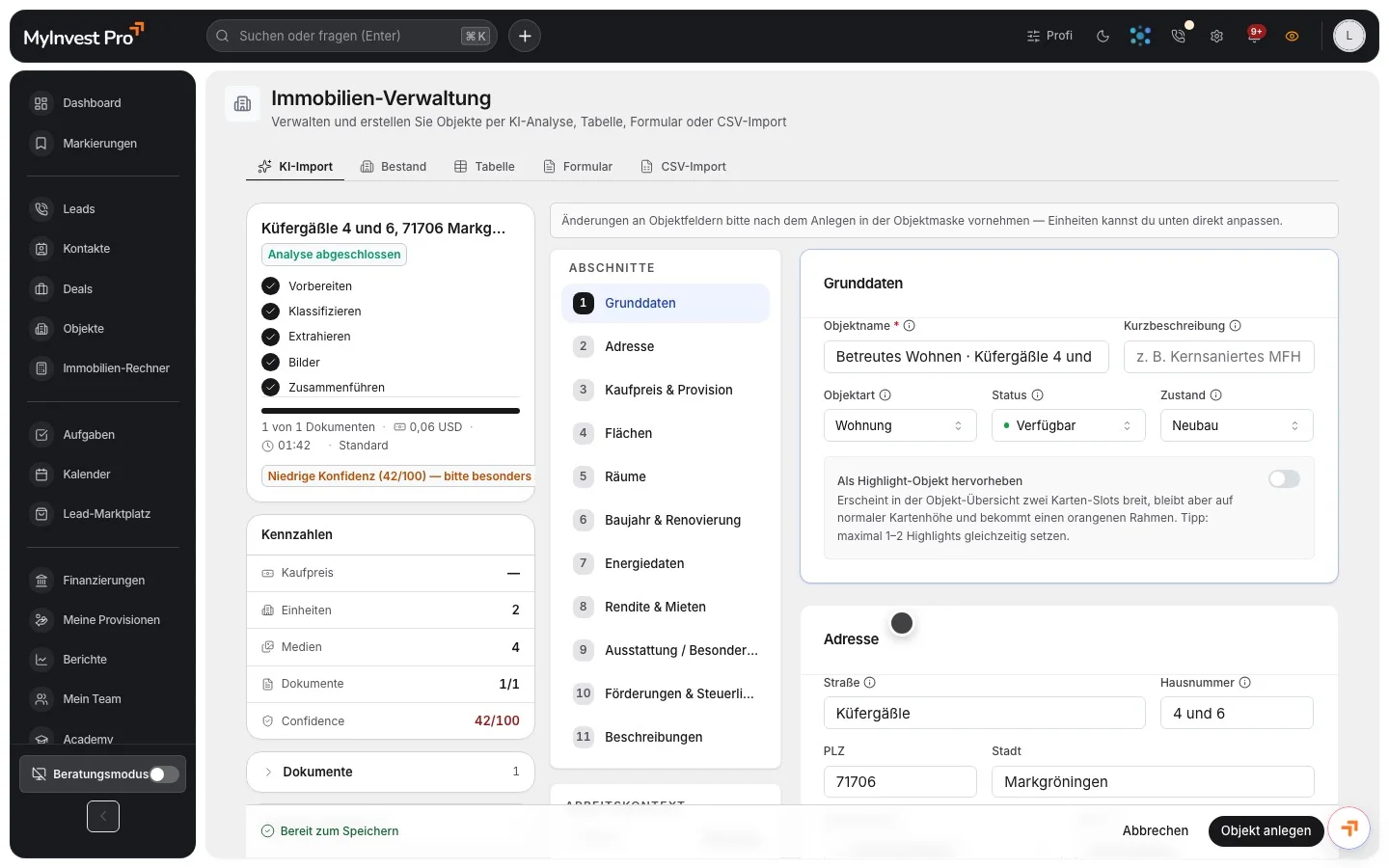Image resolution: width=1389 pixels, height=868 pixels.
Task: Select section 11 Beschreibungen
Action: coord(666,737)
